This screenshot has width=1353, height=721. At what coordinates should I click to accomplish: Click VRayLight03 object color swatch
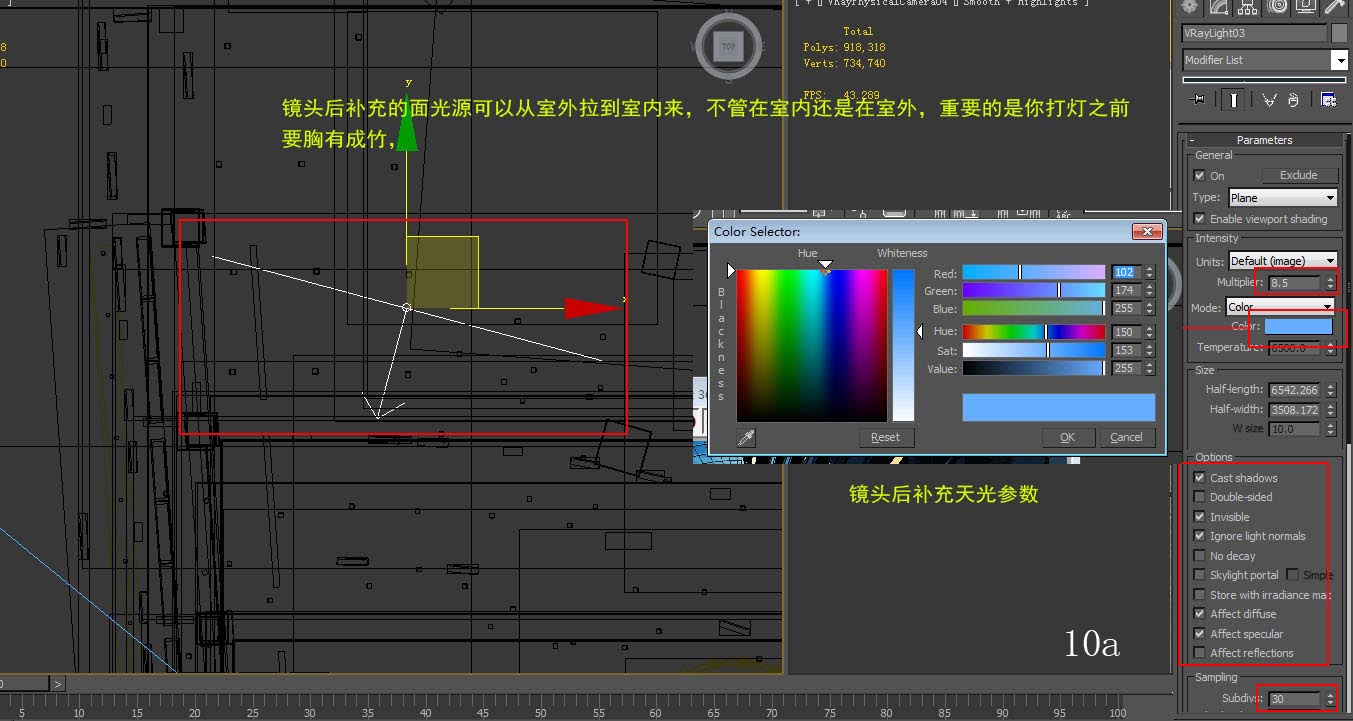click(1341, 33)
